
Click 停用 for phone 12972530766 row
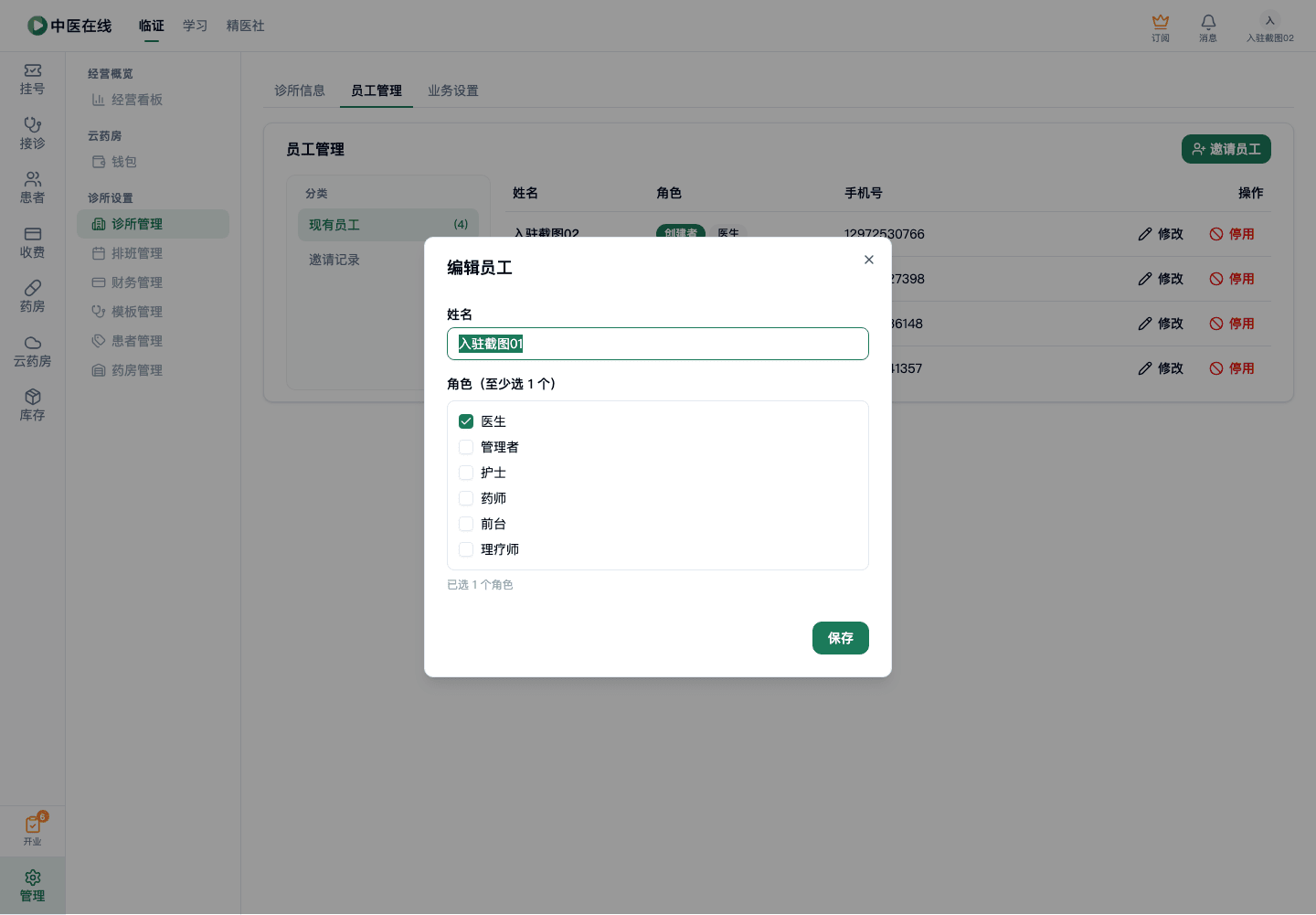point(1232,234)
